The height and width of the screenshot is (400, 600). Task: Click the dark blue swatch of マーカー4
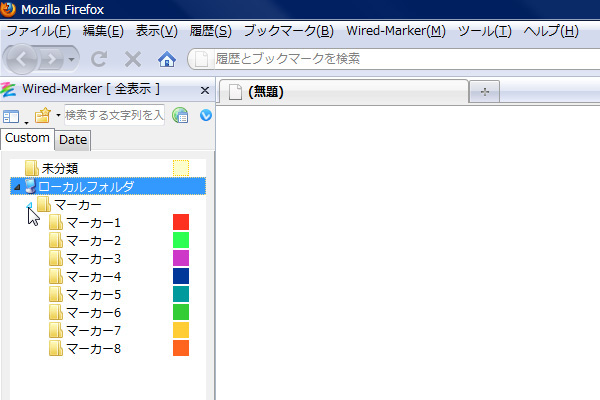pos(181,276)
